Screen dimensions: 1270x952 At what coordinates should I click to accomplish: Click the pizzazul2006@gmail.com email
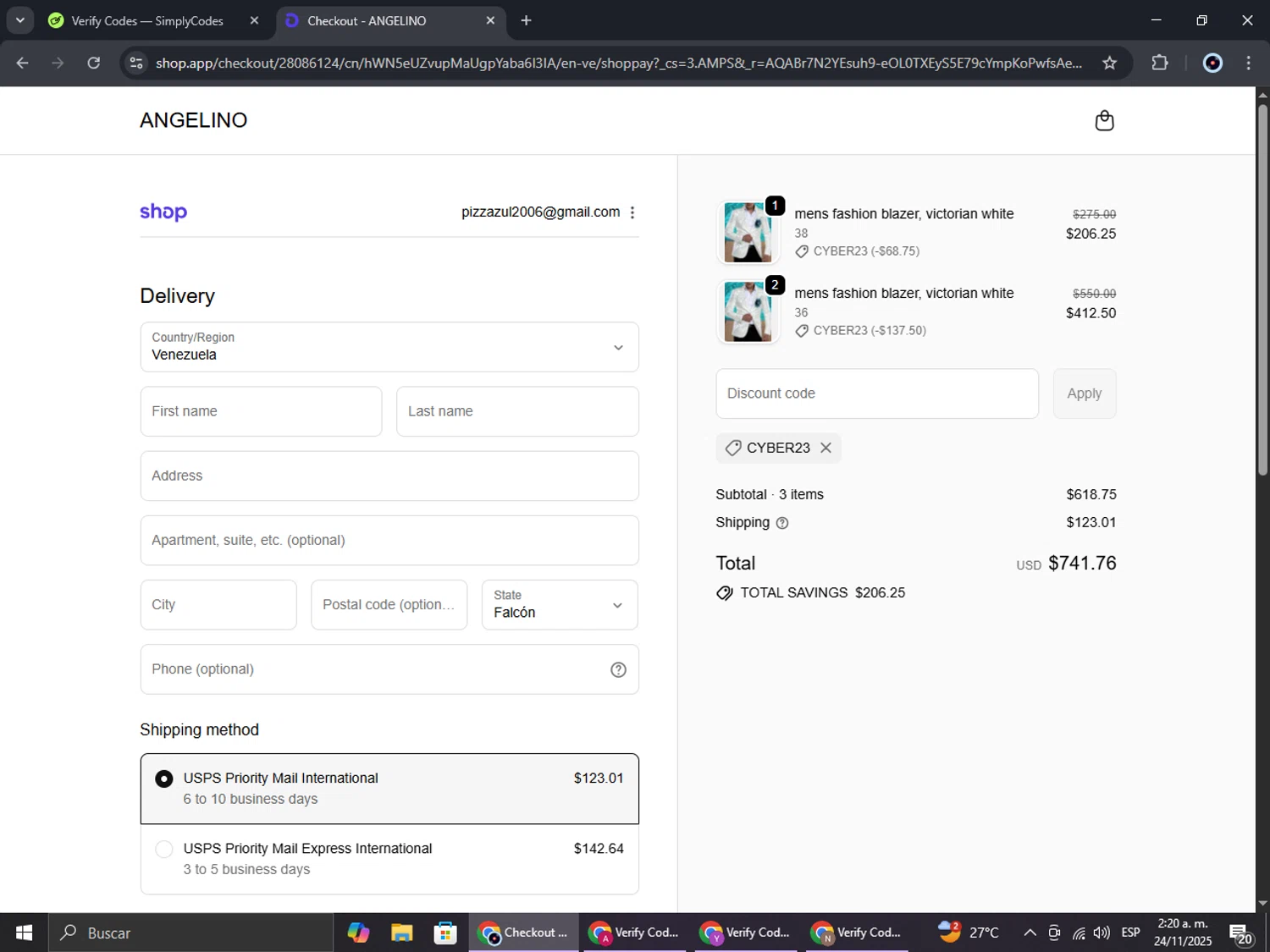point(540,212)
